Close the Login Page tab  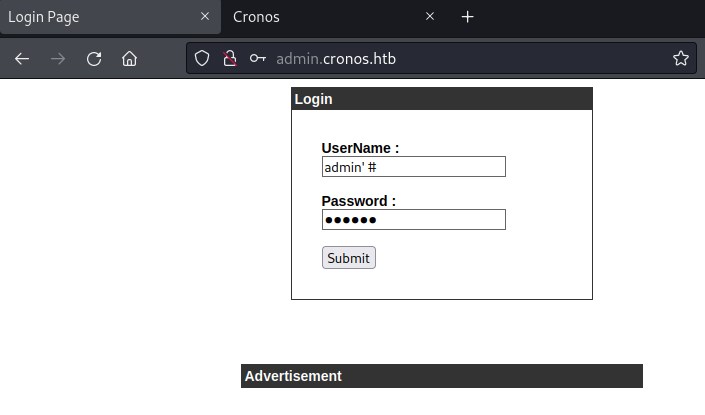point(204,17)
